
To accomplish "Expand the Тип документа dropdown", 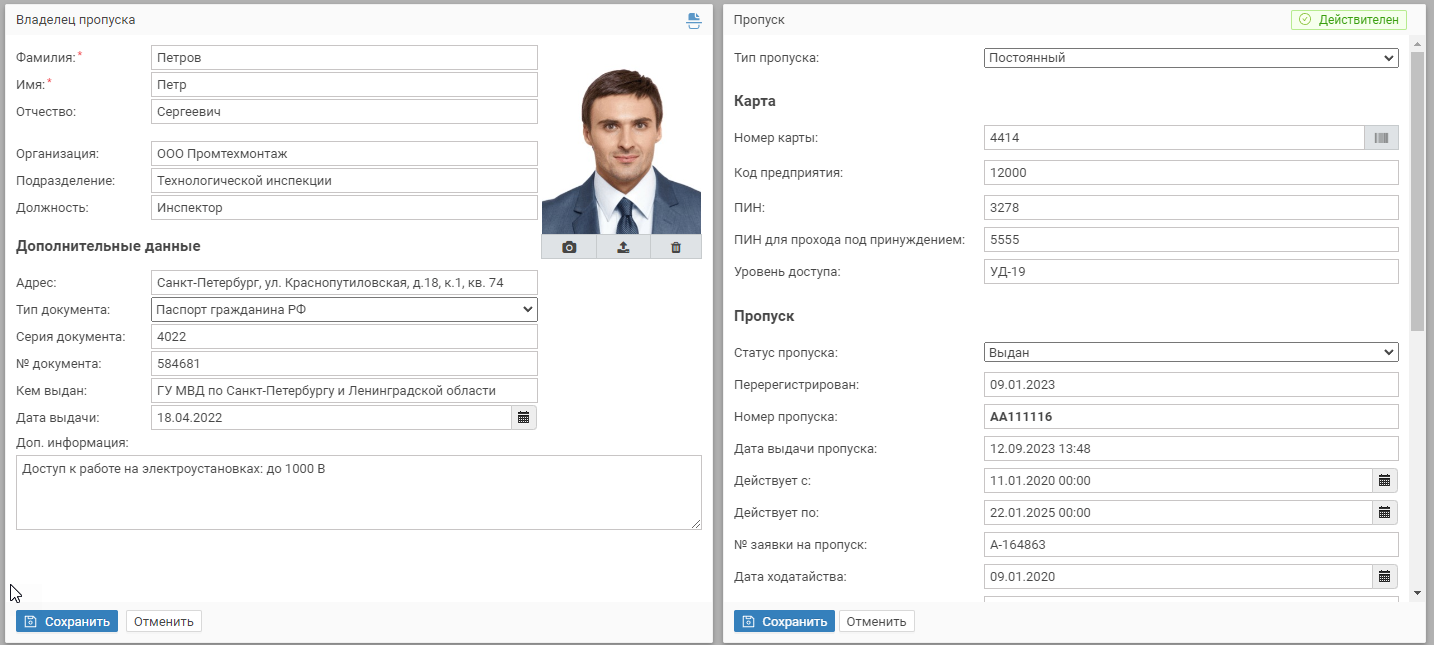I will (344, 310).
